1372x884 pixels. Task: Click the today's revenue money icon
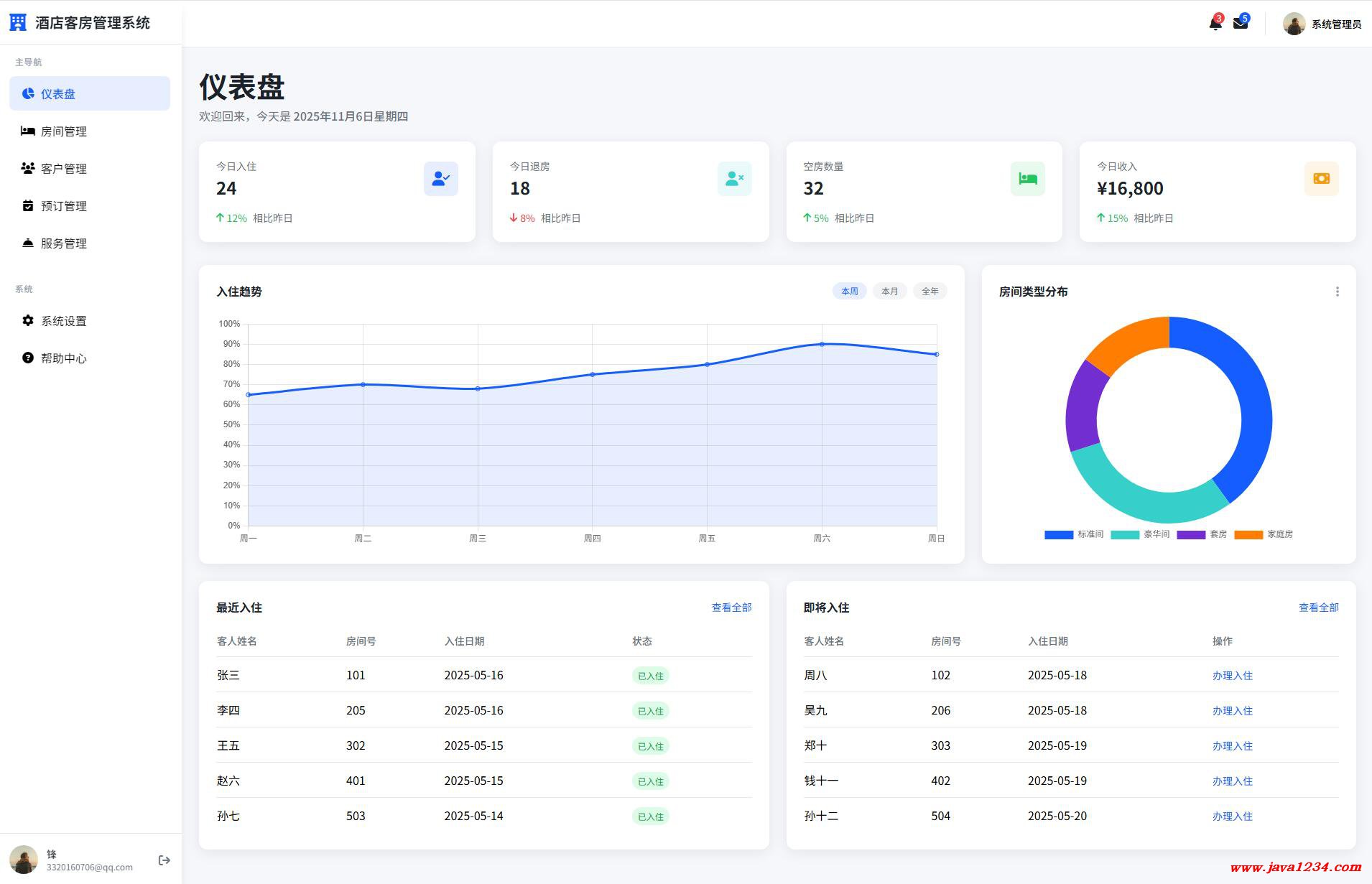(x=1321, y=179)
